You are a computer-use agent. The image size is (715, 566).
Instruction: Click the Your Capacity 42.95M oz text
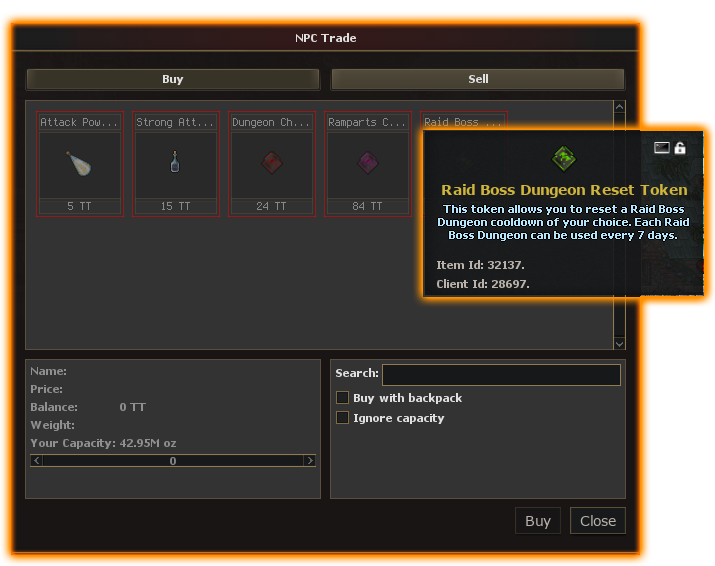point(103,443)
